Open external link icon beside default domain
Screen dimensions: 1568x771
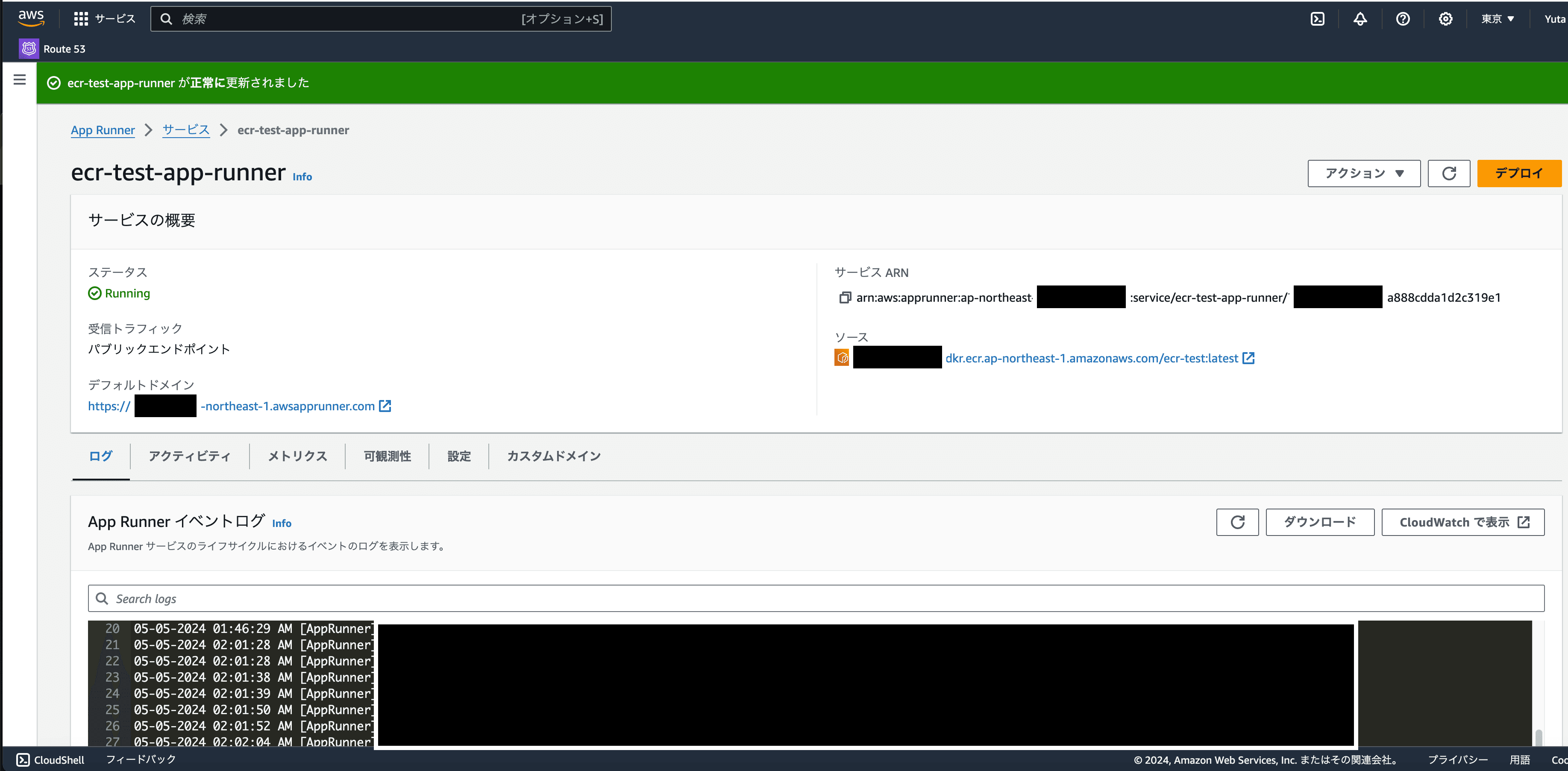(385, 406)
